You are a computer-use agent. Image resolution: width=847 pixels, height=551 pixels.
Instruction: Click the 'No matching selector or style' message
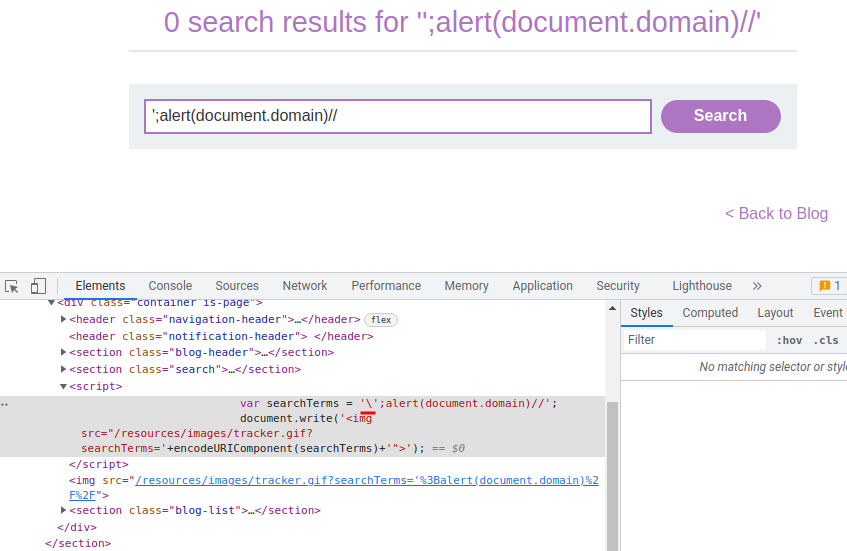coord(773,367)
